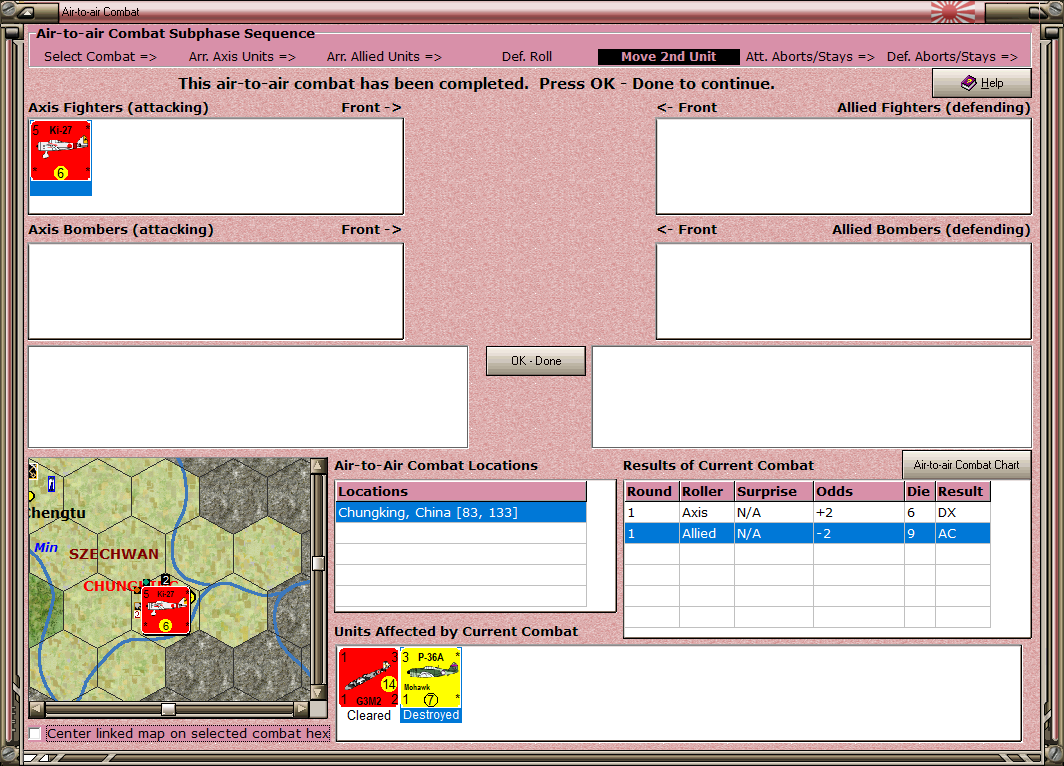1064x766 pixels.
Task: Click the map horizontal scrollbar right arrow
Action: point(301,710)
